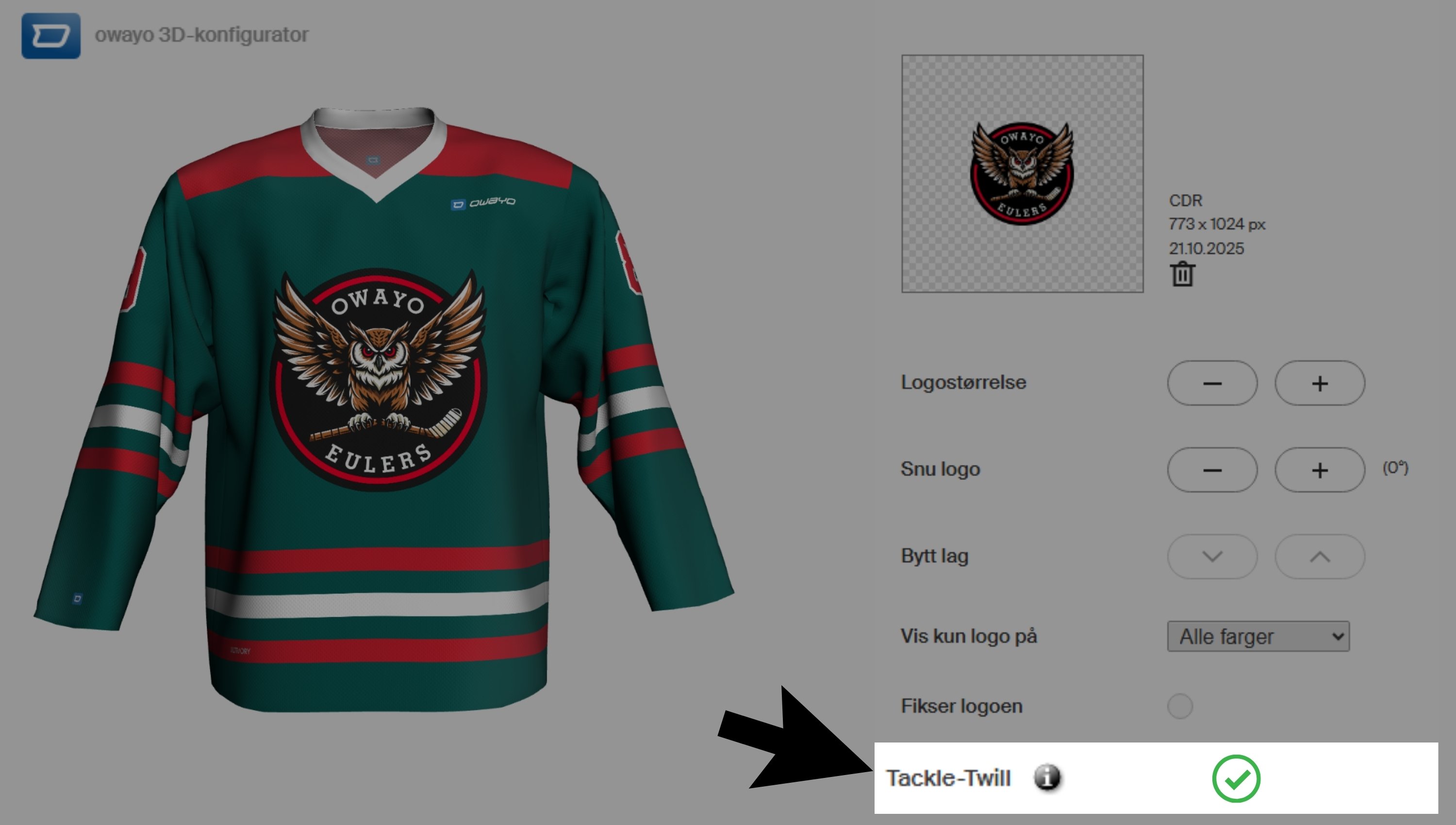Delete the uploaded logo with trash icon

[x=1182, y=274]
